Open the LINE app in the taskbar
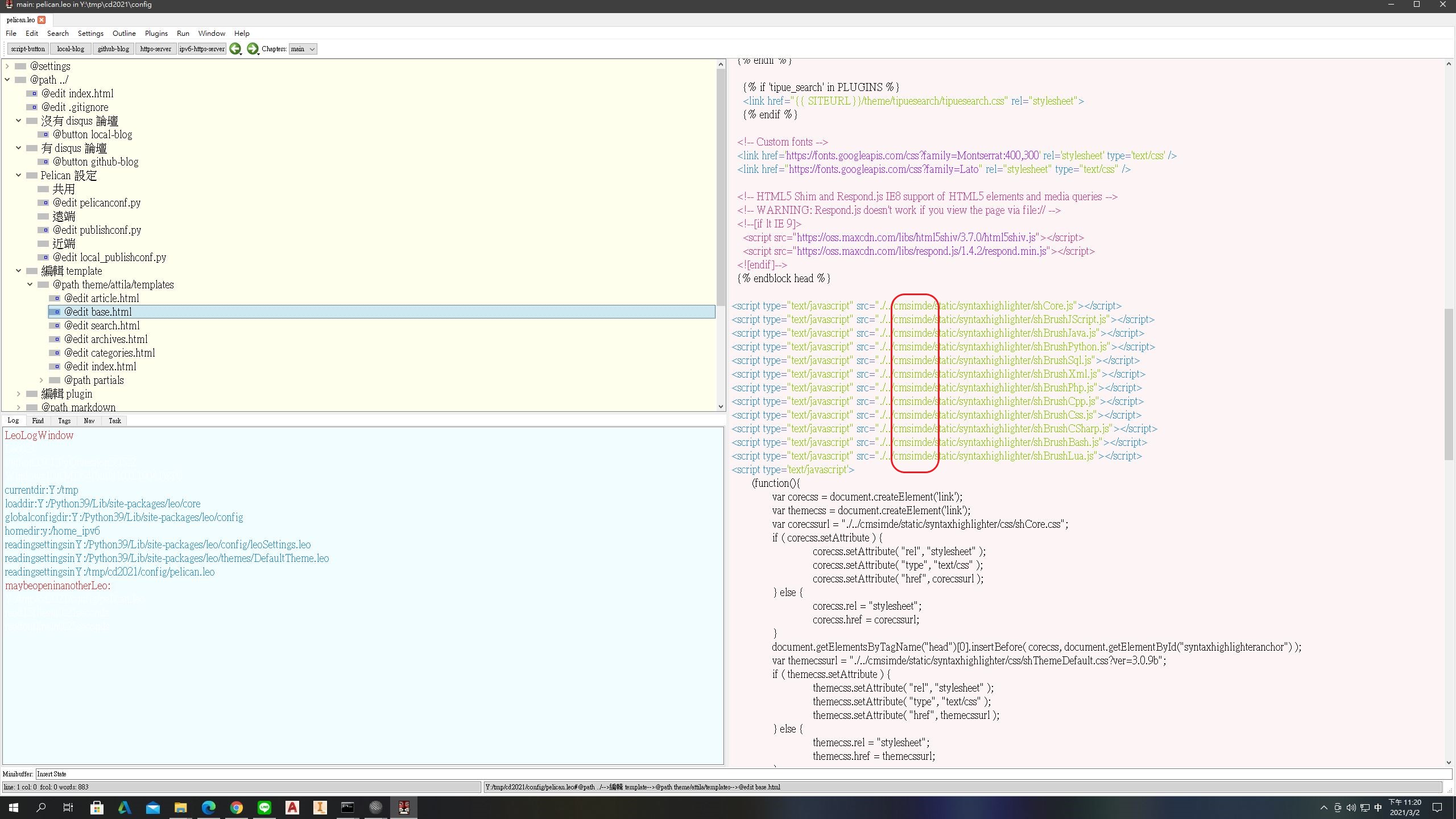Image resolution: width=1456 pixels, height=819 pixels. tap(264, 807)
